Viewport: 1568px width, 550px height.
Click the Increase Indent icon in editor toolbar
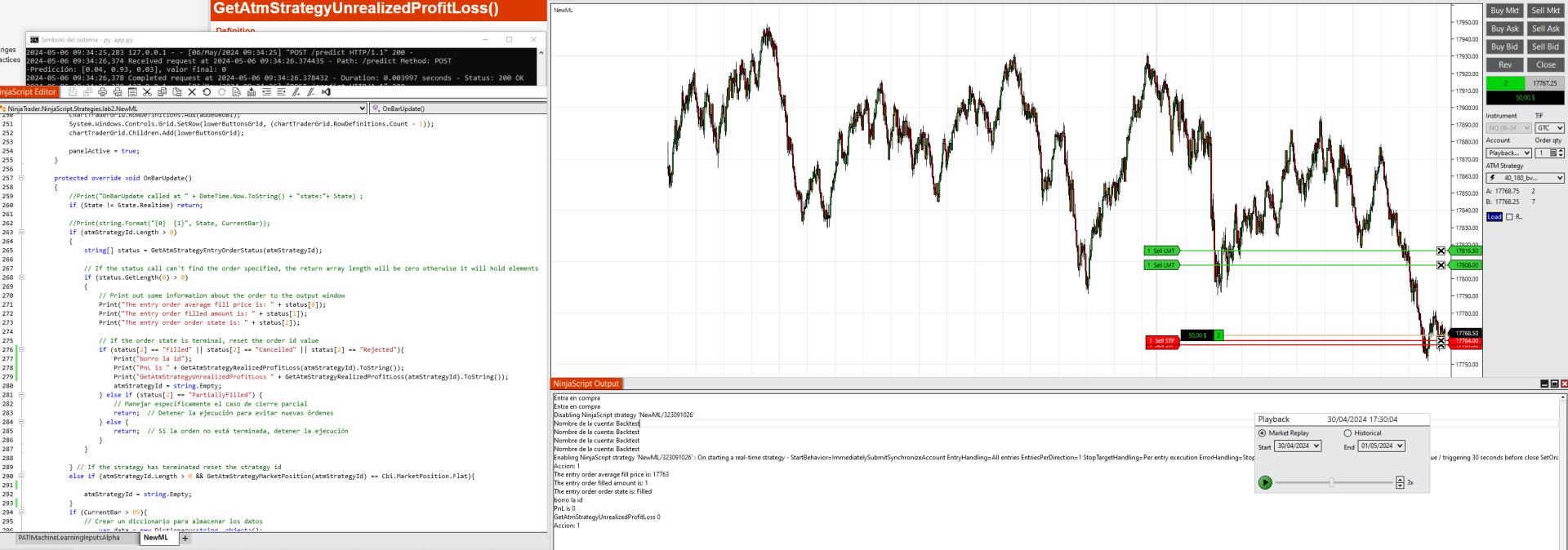(282, 92)
